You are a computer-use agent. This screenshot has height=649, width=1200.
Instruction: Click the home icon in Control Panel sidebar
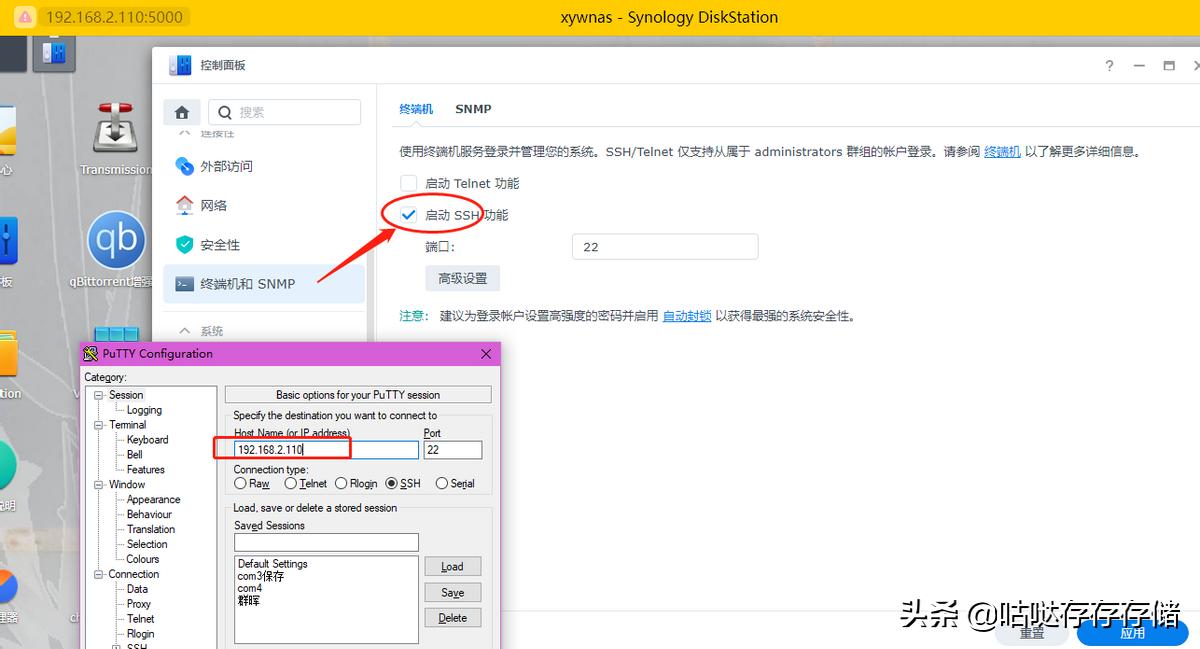click(x=182, y=112)
